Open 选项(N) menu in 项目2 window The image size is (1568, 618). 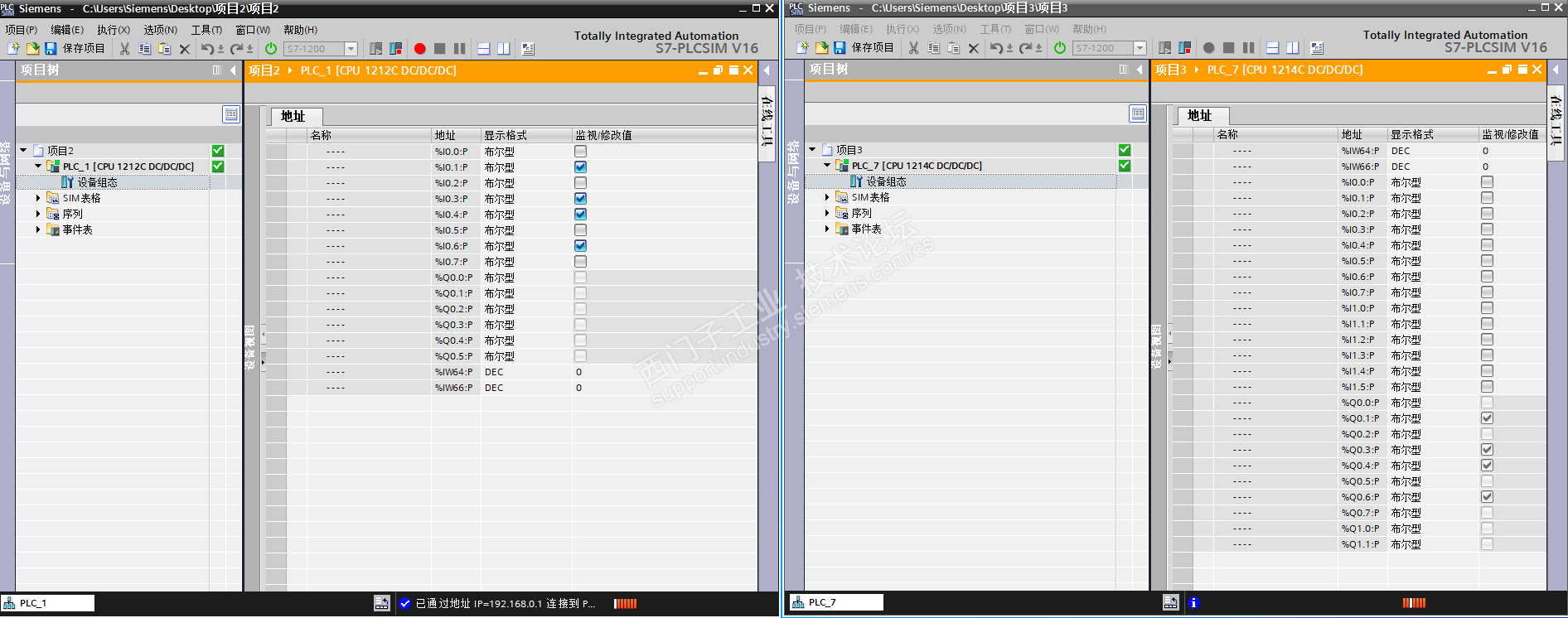pos(161,30)
